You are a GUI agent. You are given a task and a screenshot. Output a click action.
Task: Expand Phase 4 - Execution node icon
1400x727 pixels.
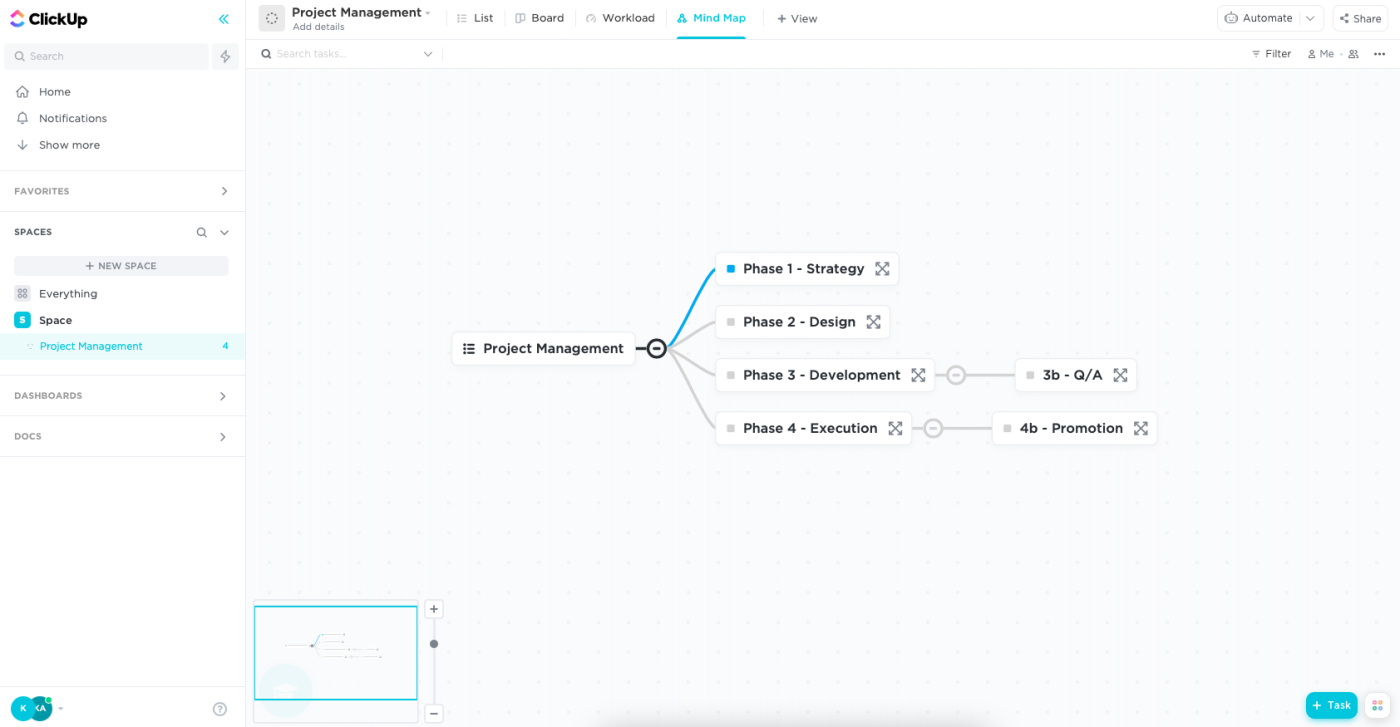[x=895, y=428]
